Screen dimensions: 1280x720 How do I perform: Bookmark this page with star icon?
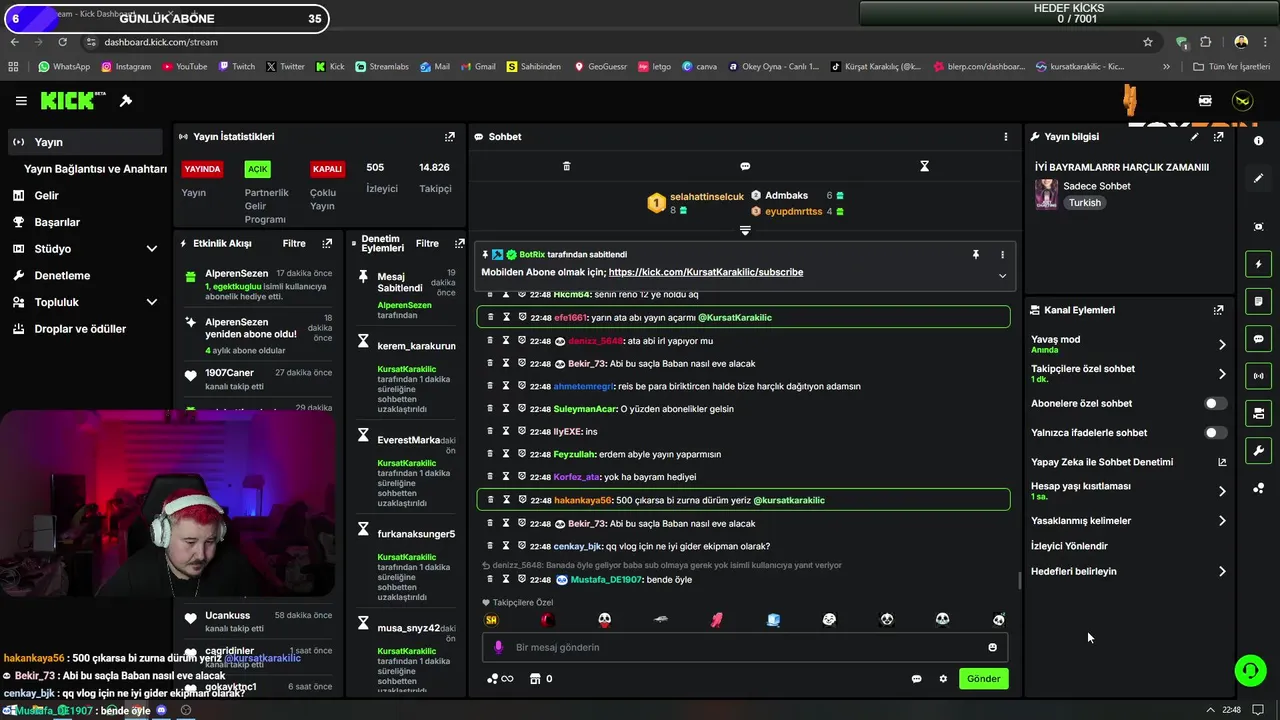click(1148, 42)
